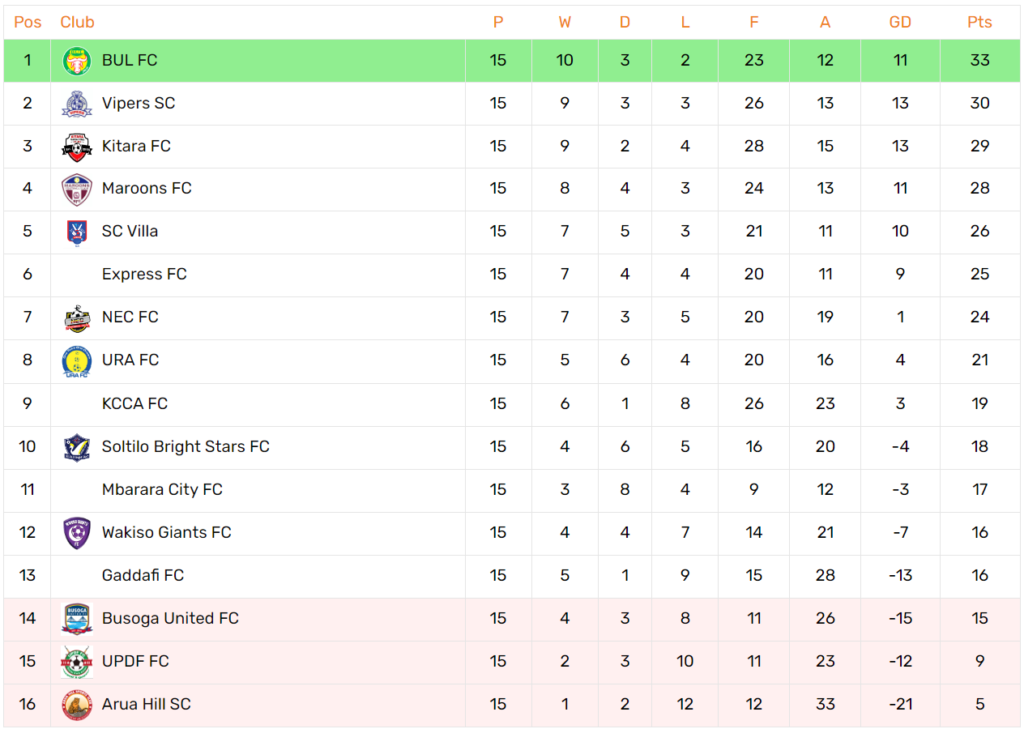1024x729 pixels.
Task: Click the GD column header
Action: [x=900, y=22]
